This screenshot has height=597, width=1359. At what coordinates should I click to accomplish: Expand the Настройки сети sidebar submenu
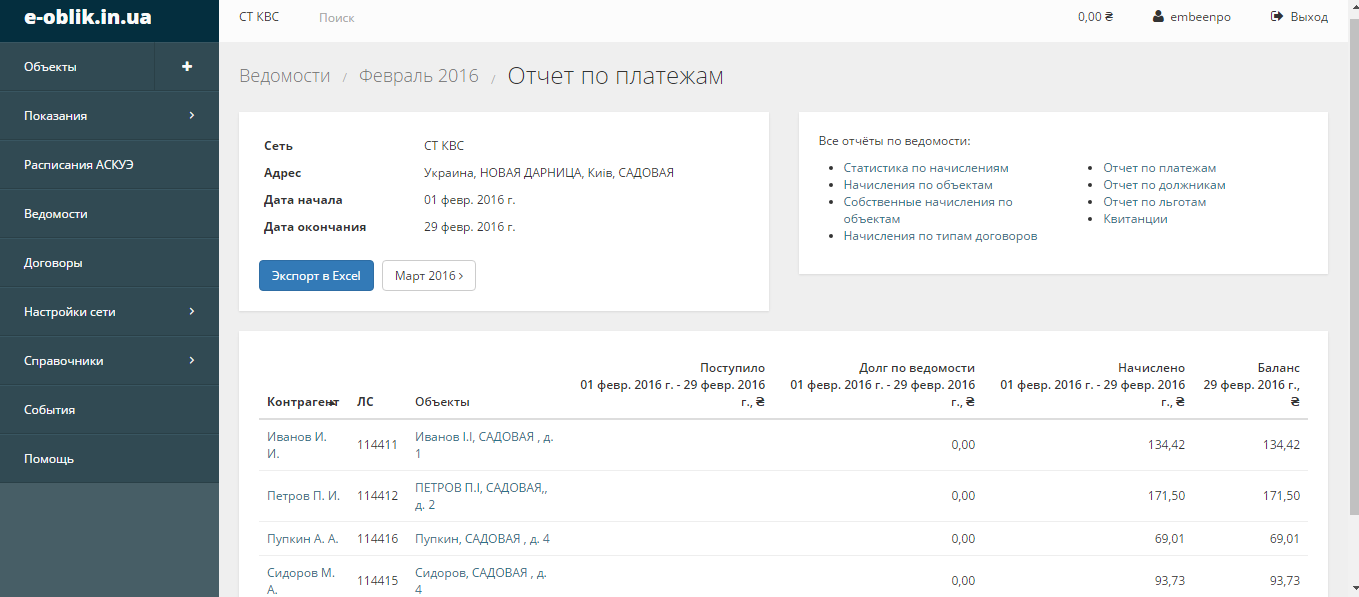click(x=191, y=312)
